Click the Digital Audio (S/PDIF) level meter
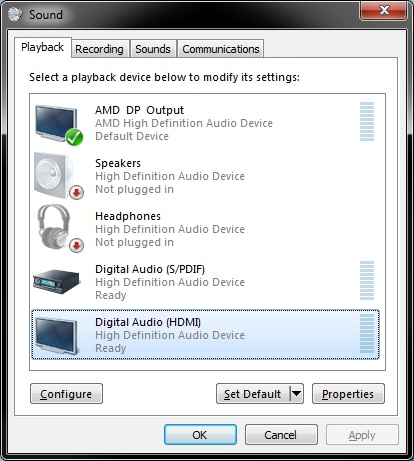Viewport: 414px width, 461px height. (x=367, y=281)
